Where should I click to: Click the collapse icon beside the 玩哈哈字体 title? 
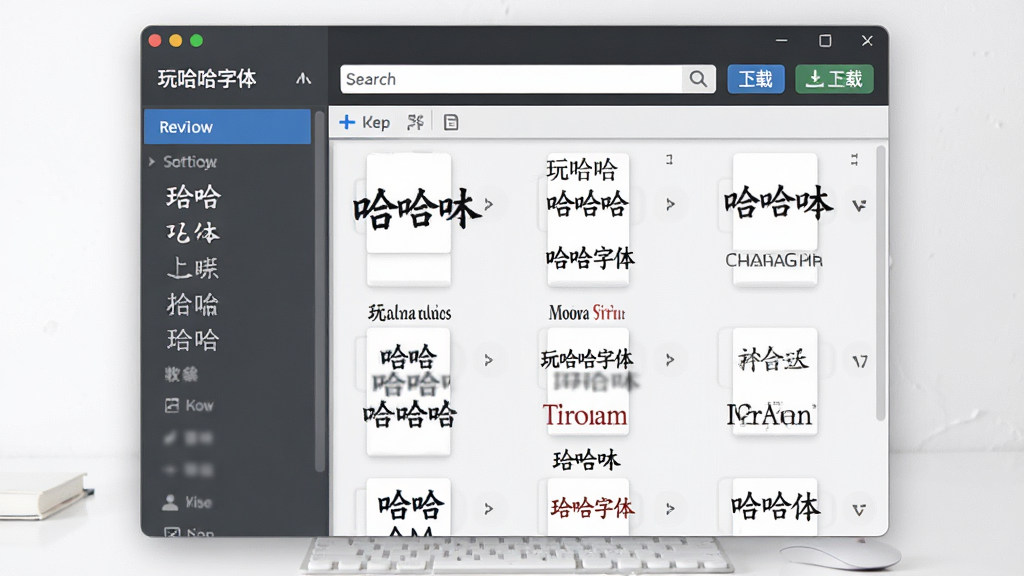[304, 79]
